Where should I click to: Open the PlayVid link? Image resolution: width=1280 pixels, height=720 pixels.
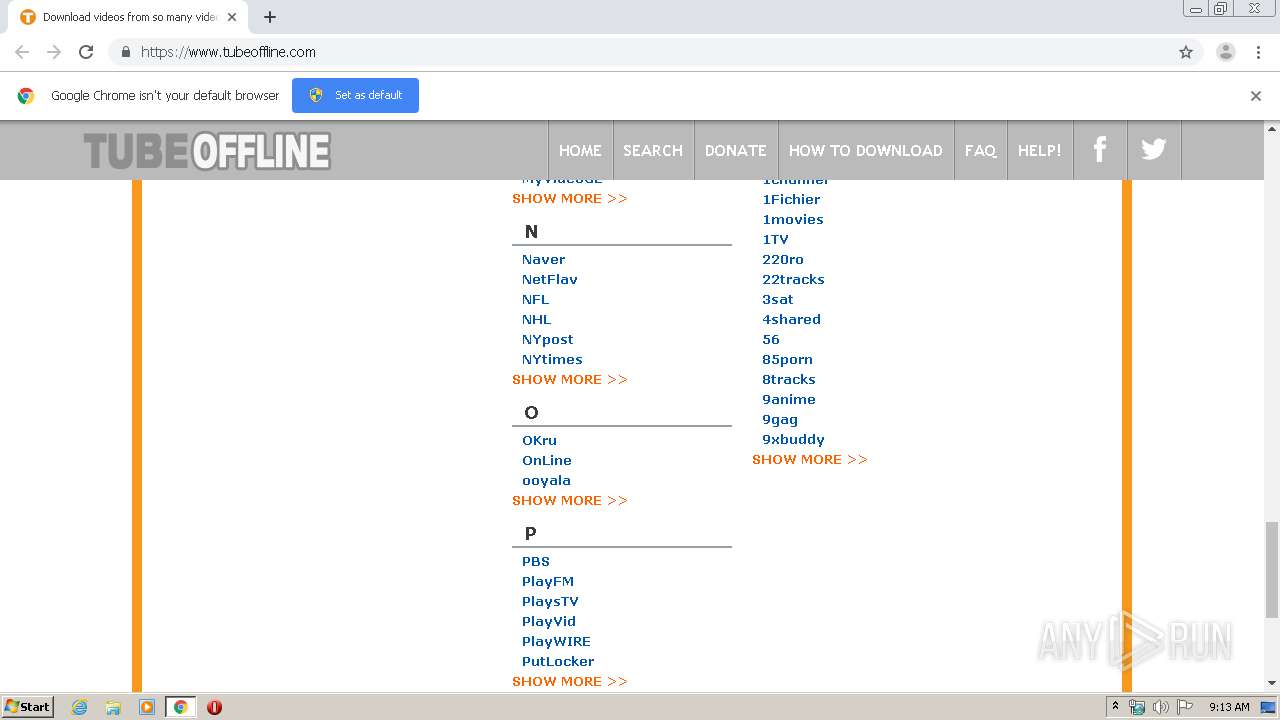[549, 621]
